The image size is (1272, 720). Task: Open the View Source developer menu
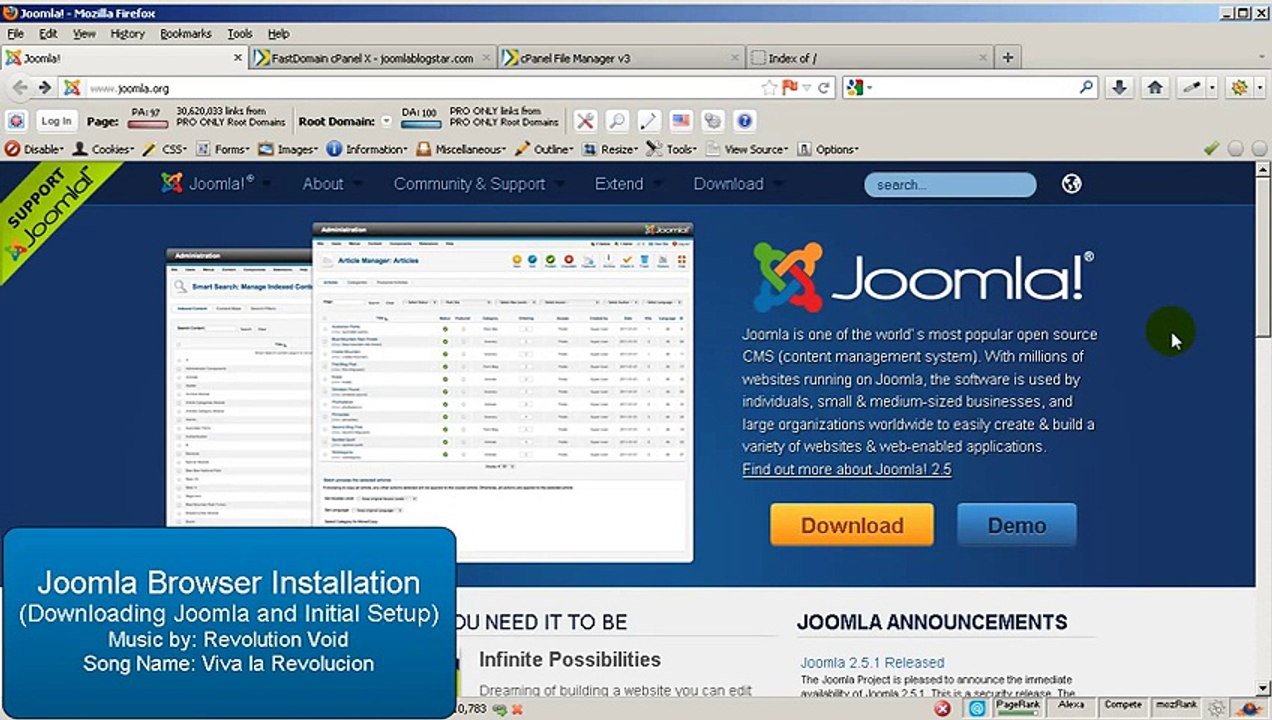(747, 149)
